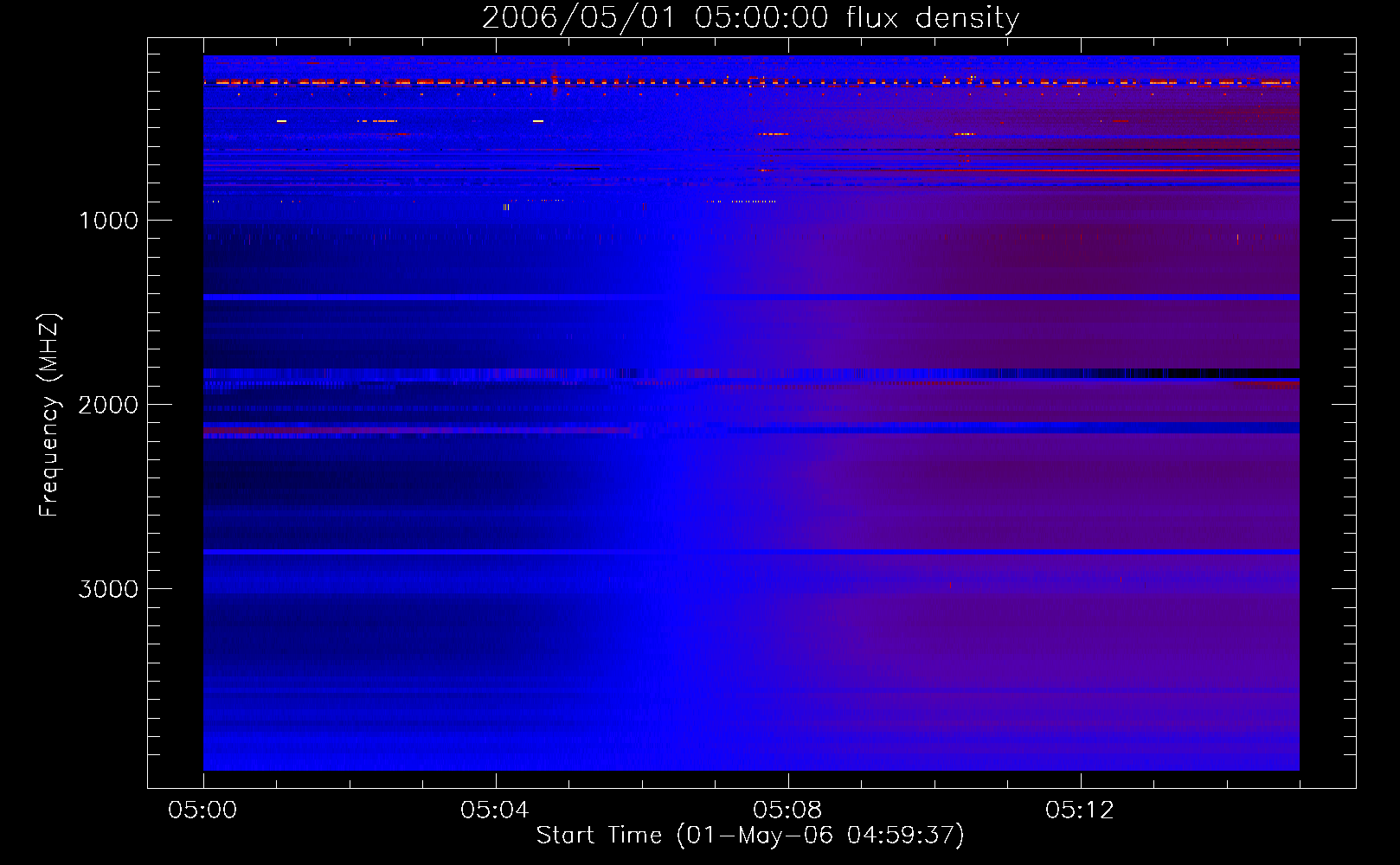Screen dimensions: 1400x865
Task: Click the 05:08 time tick label
Action: pyautogui.click(x=788, y=811)
